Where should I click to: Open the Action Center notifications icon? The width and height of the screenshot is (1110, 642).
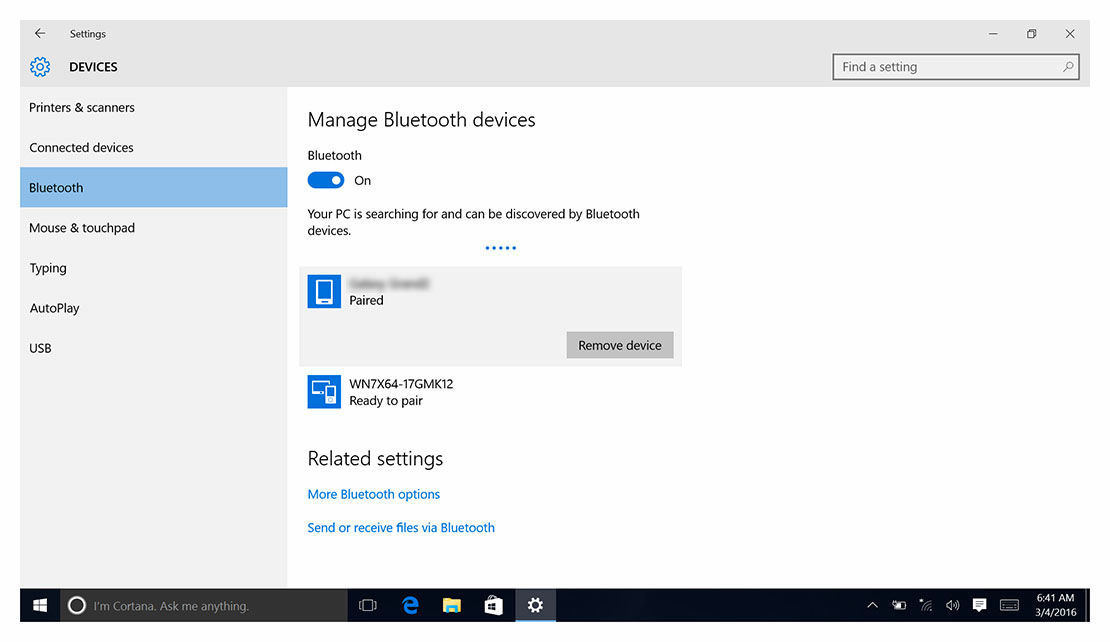click(x=979, y=605)
